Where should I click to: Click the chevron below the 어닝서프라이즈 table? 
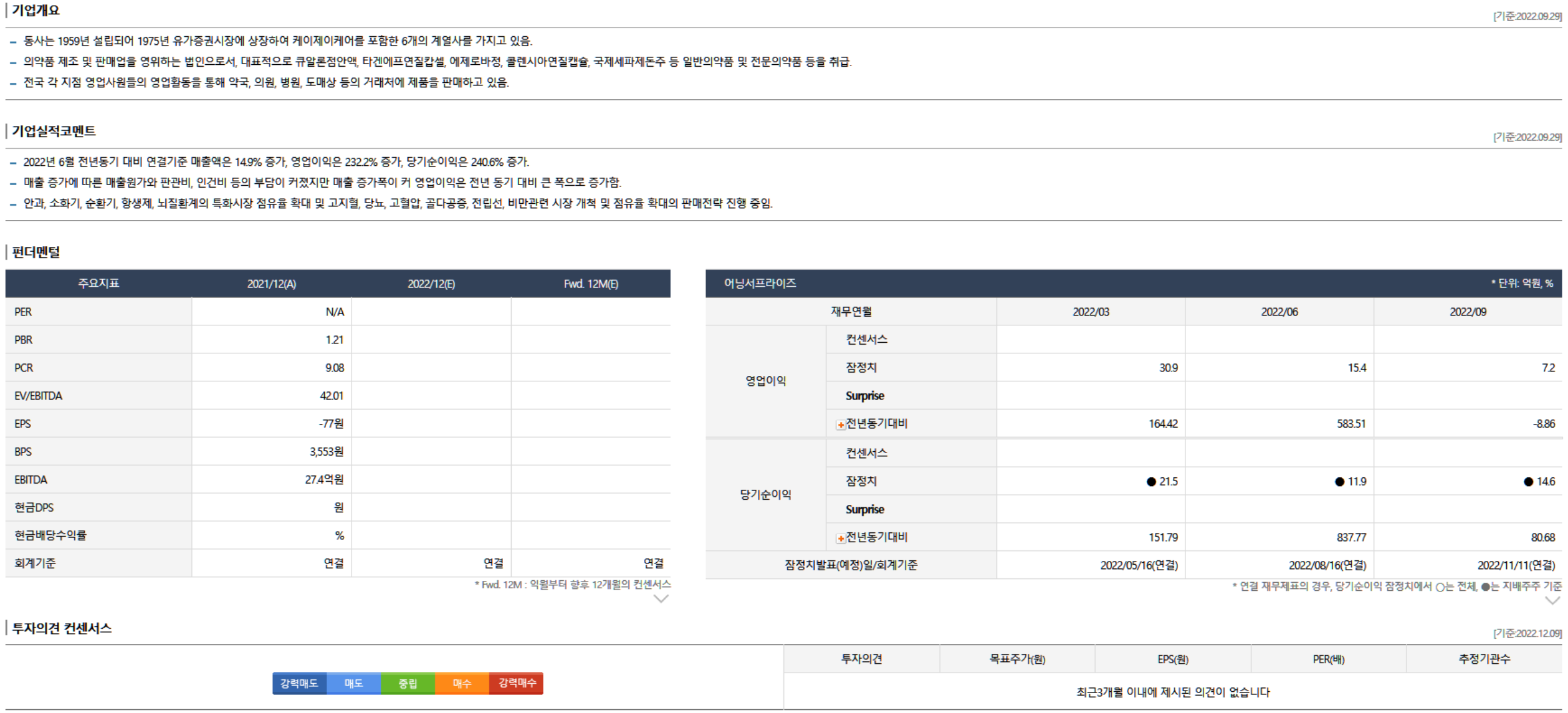[x=1552, y=601]
